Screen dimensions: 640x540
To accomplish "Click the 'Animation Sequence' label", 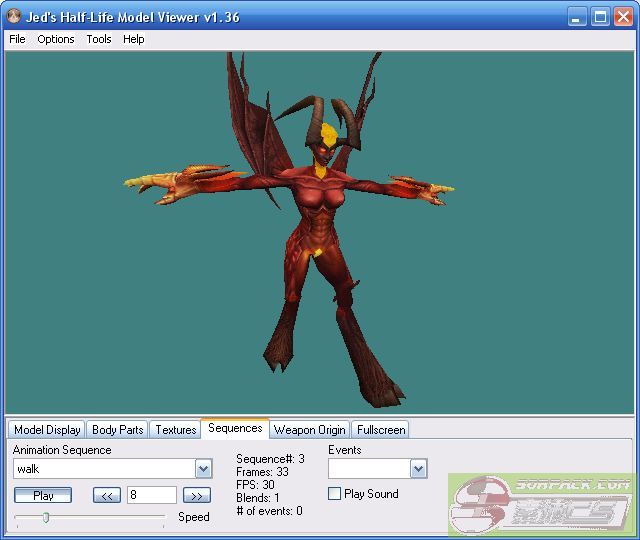I will [x=62, y=450].
